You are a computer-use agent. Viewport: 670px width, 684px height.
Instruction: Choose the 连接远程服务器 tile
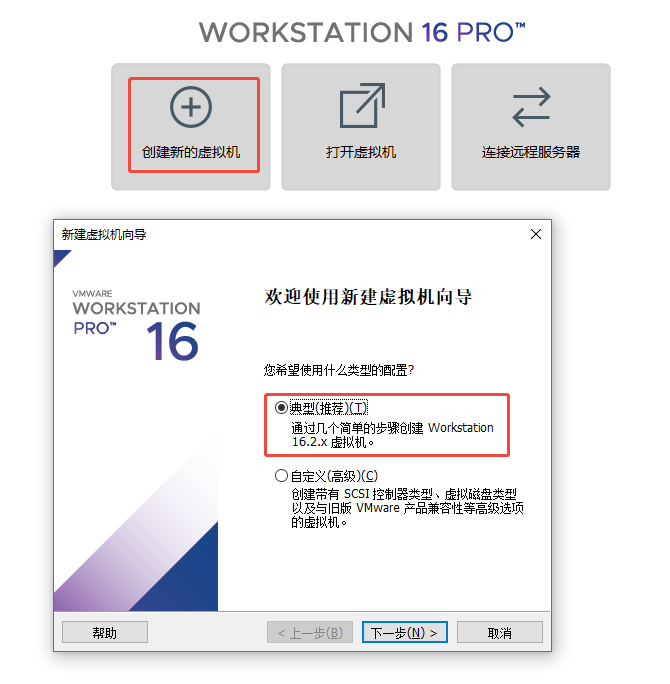[x=531, y=127]
